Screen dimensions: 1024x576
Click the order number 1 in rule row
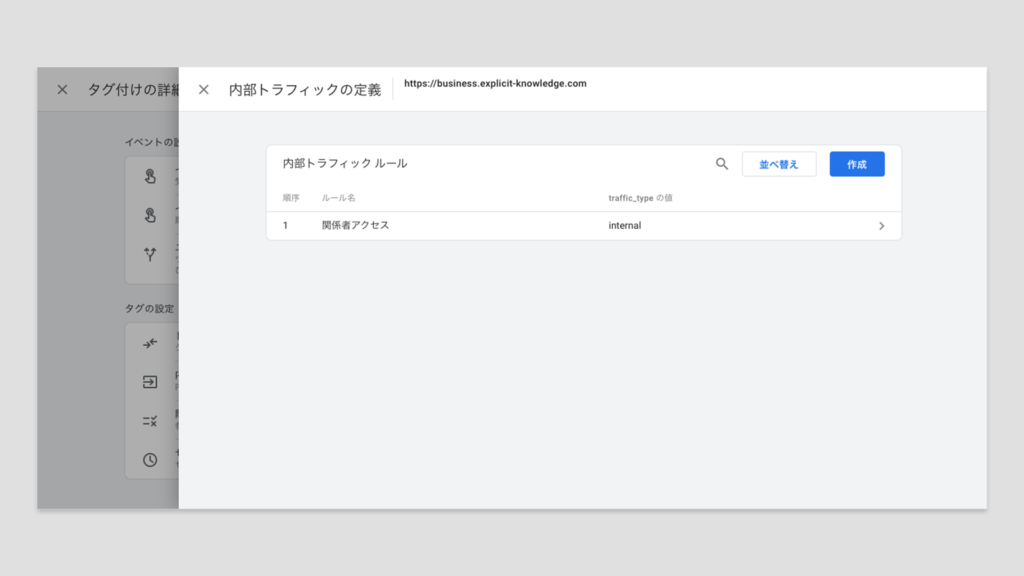point(285,226)
